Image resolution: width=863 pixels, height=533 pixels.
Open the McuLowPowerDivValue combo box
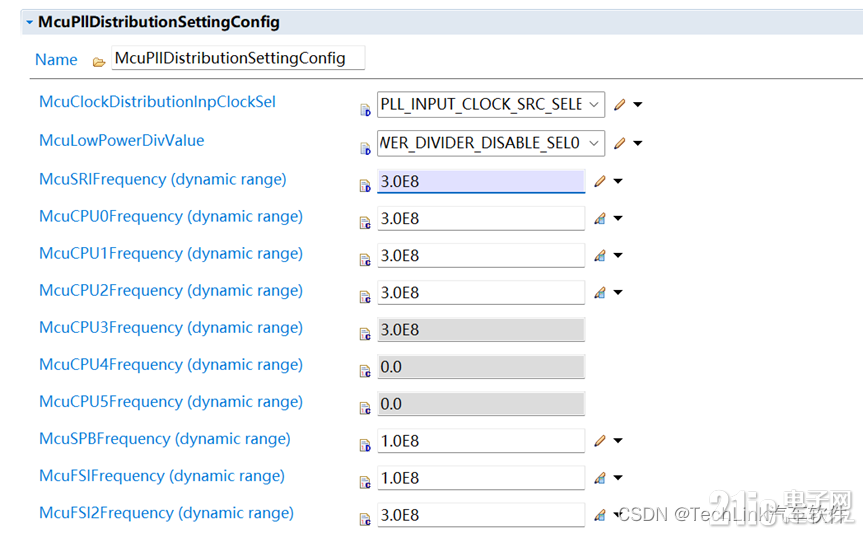pos(490,143)
